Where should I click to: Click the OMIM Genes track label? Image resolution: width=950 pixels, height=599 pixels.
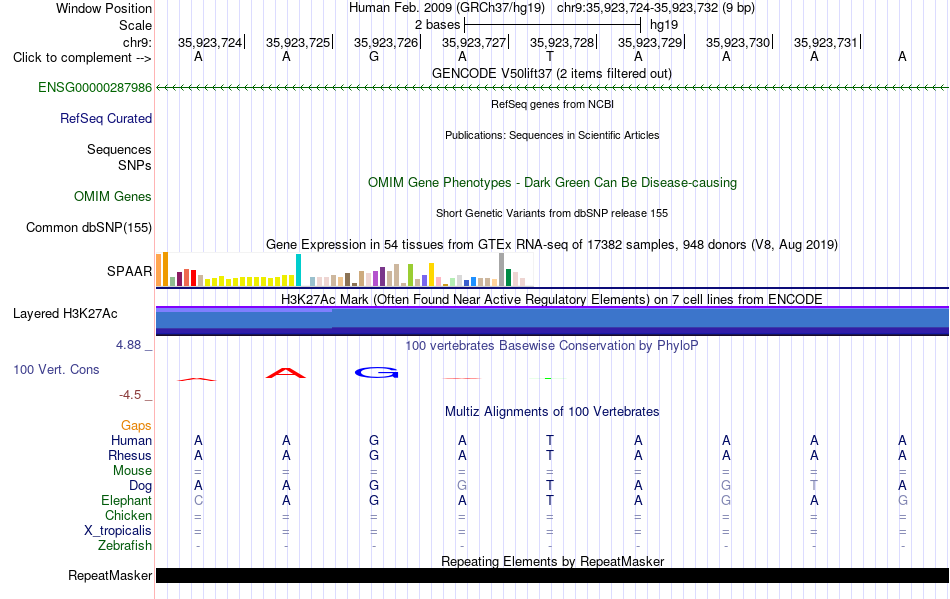(x=113, y=197)
